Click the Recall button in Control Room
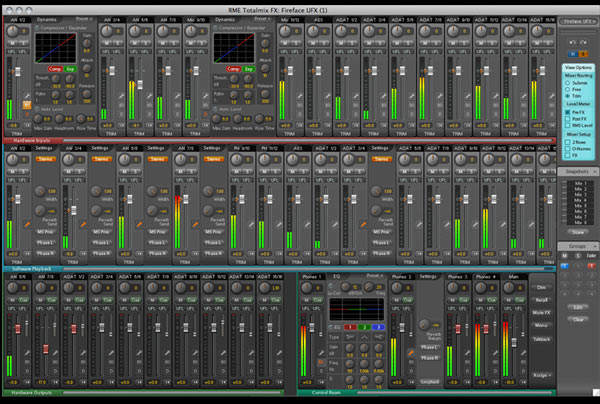The width and height of the screenshot is (600, 404). [541, 300]
